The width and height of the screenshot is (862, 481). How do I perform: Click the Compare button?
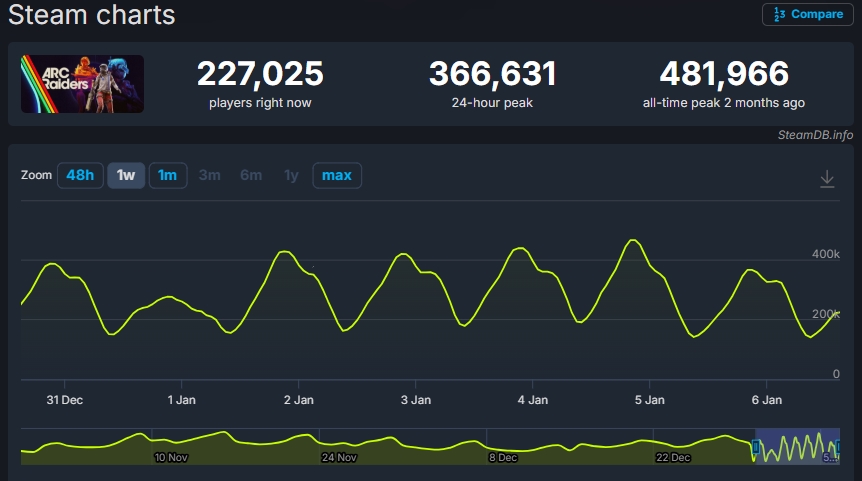click(x=808, y=14)
